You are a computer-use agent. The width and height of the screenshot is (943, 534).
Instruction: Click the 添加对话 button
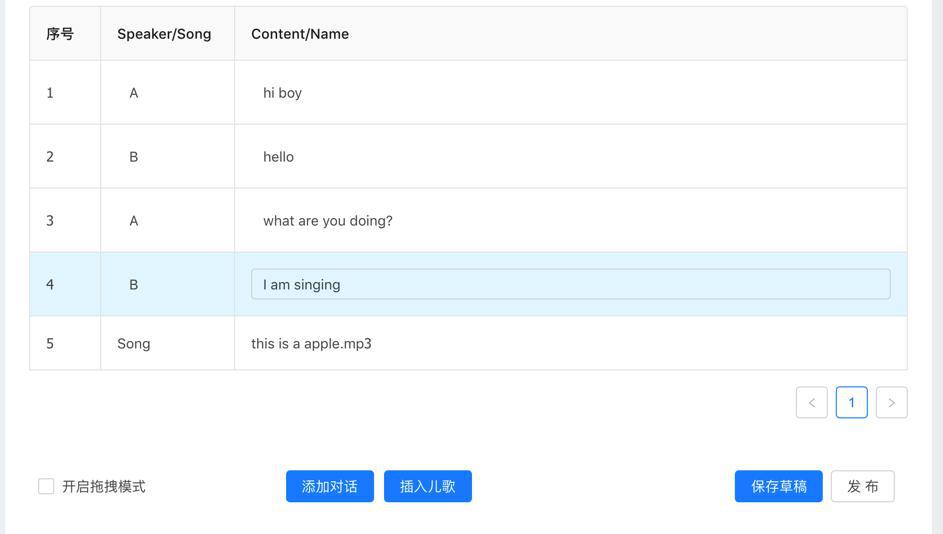[x=330, y=486]
